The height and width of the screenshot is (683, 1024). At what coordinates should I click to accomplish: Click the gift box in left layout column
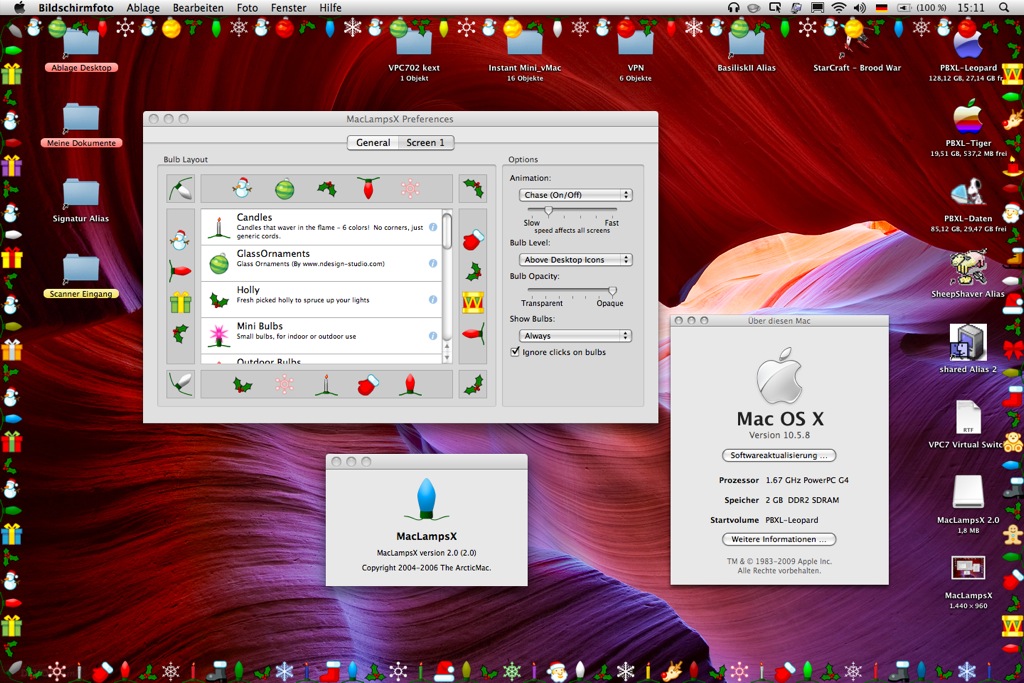click(x=180, y=302)
